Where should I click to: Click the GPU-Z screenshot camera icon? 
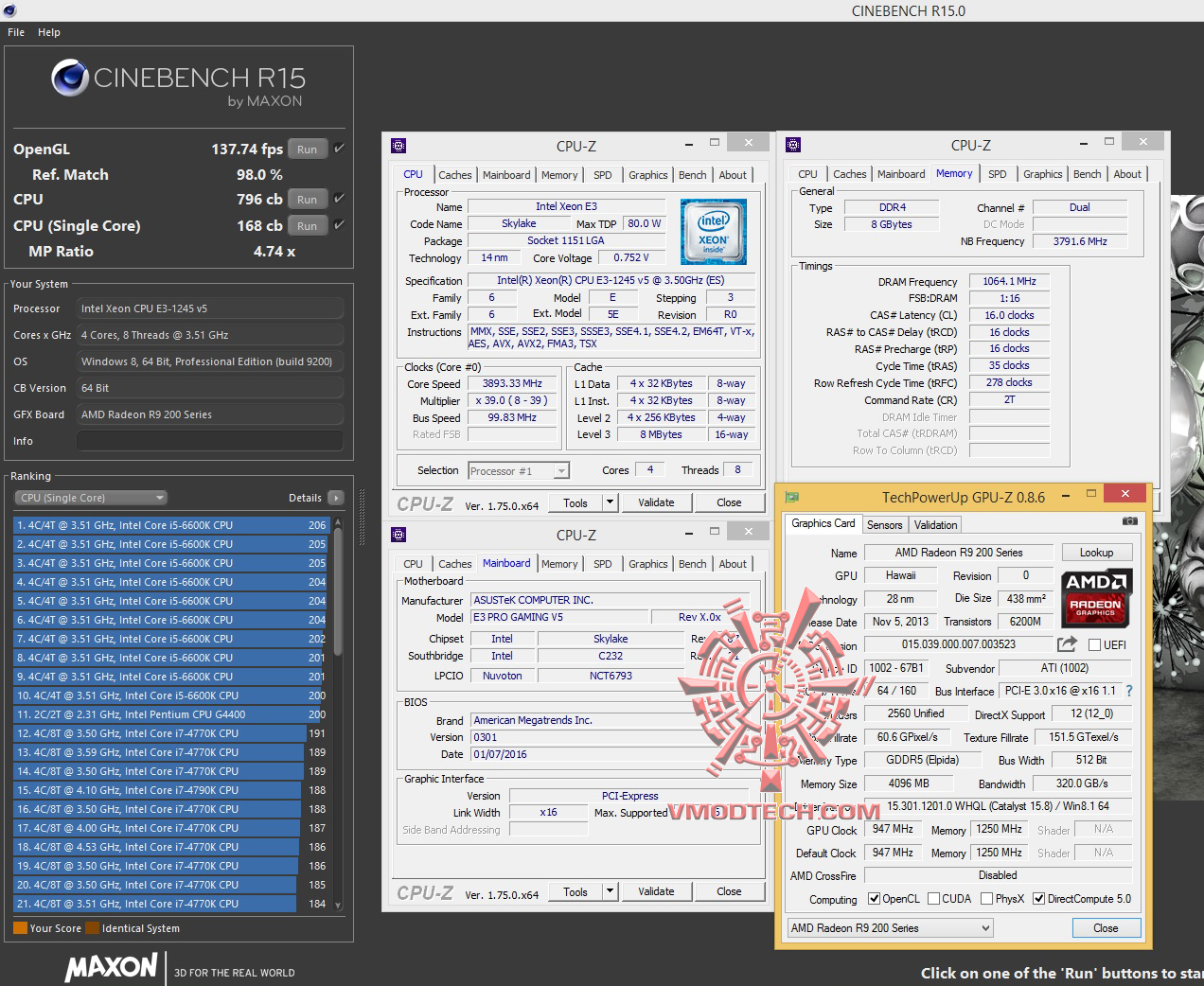pyautogui.click(x=1129, y=521)
